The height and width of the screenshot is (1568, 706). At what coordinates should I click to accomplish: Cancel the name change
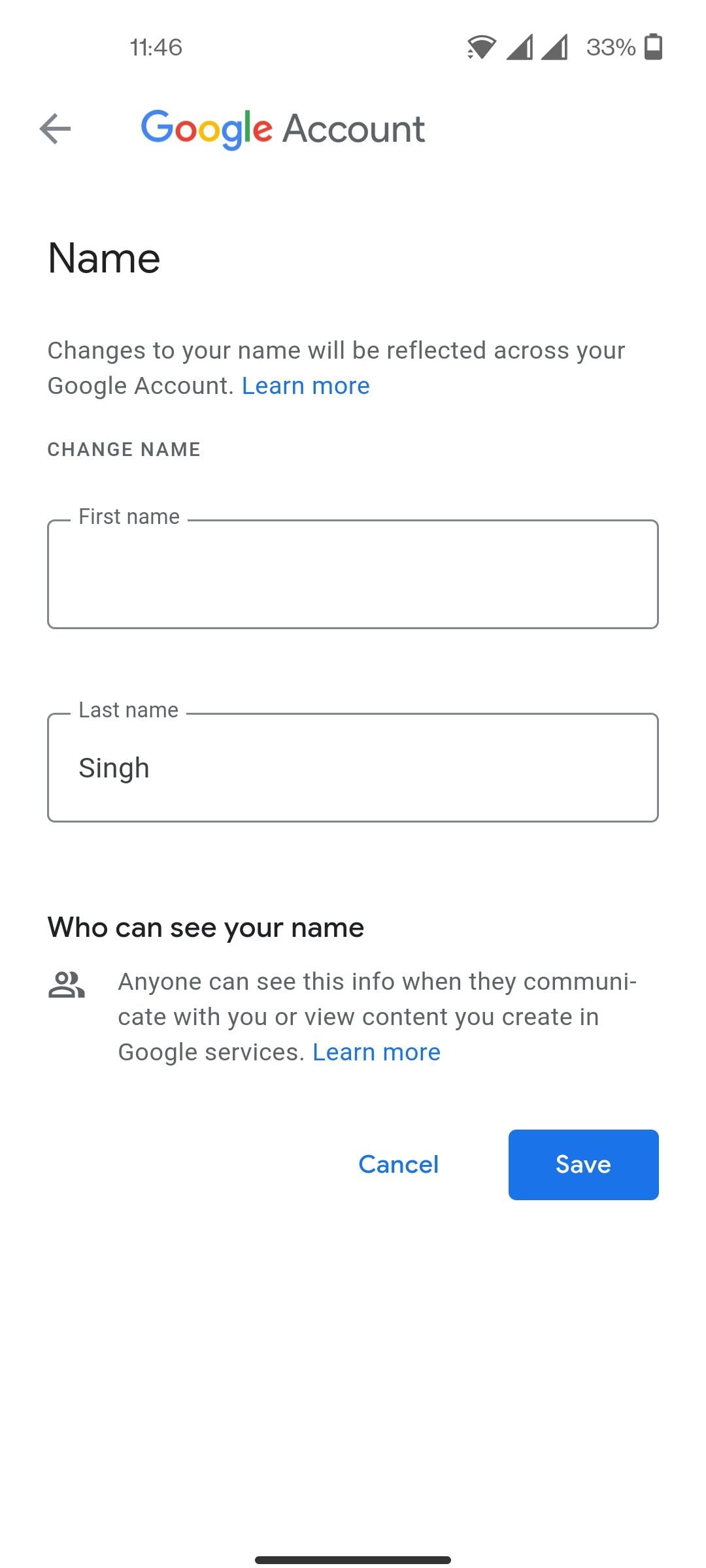[x=399, y=1164]
